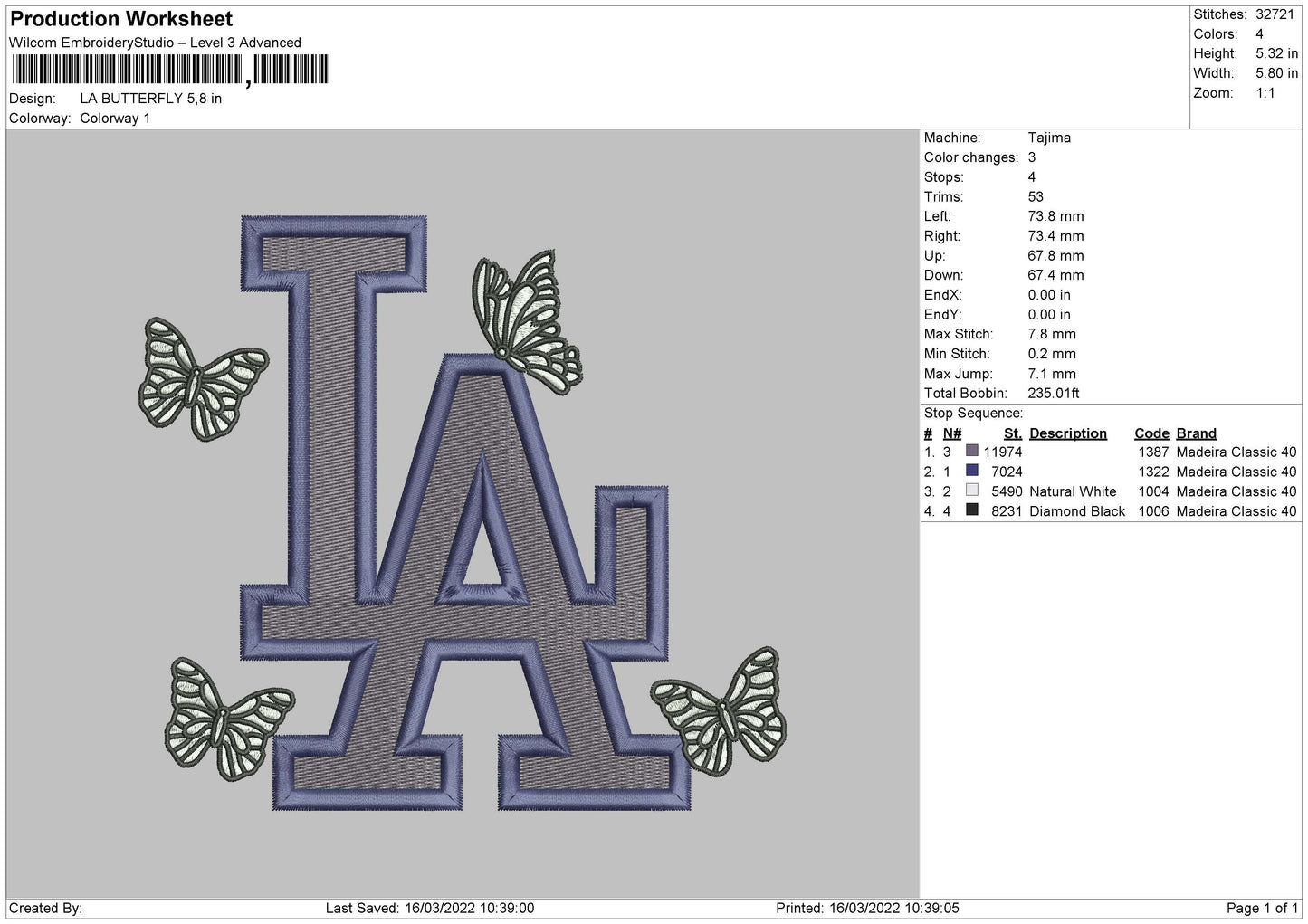1308x924 pixels.
Task: Click thread code 1006
Action: point(1153,511)
